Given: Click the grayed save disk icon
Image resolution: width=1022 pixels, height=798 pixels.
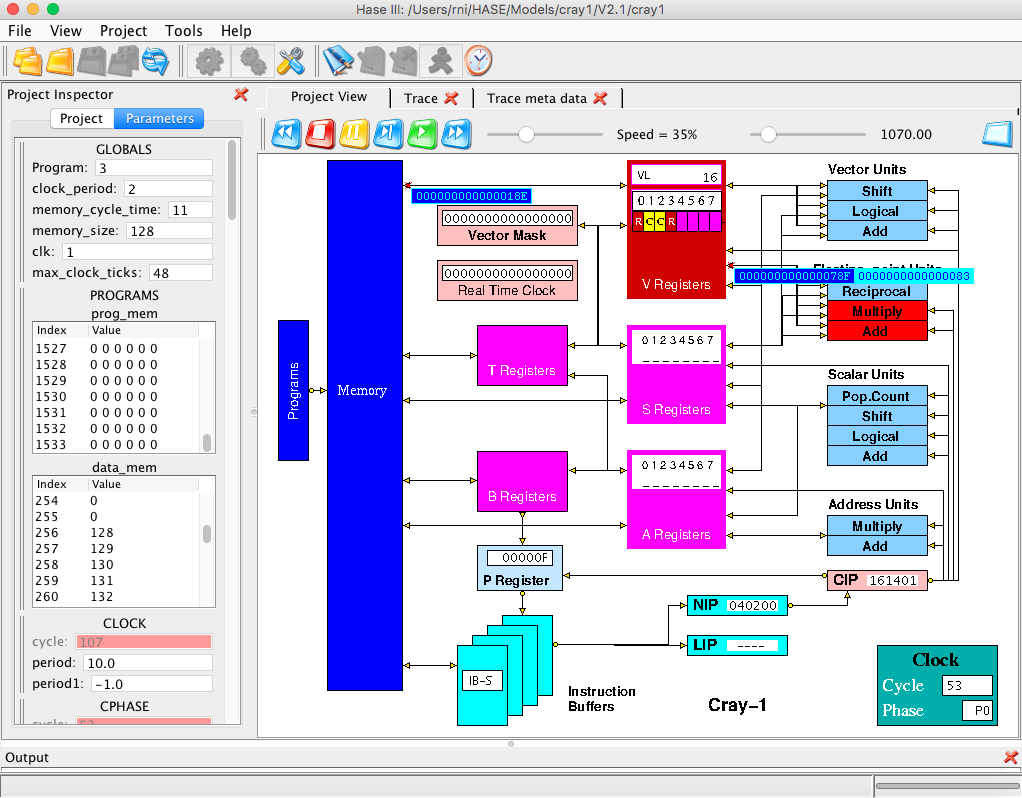Looking at the screenshot, I should pos(91,61).
